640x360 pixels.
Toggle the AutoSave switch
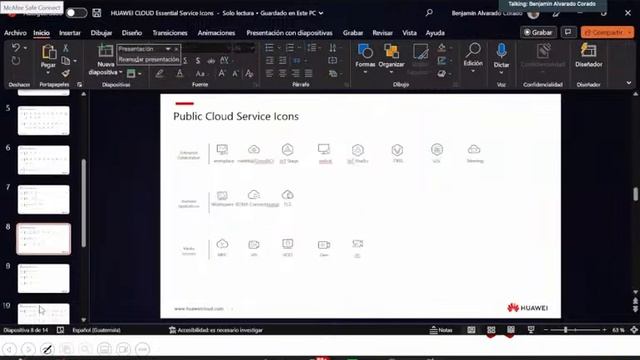pos(76,13)
